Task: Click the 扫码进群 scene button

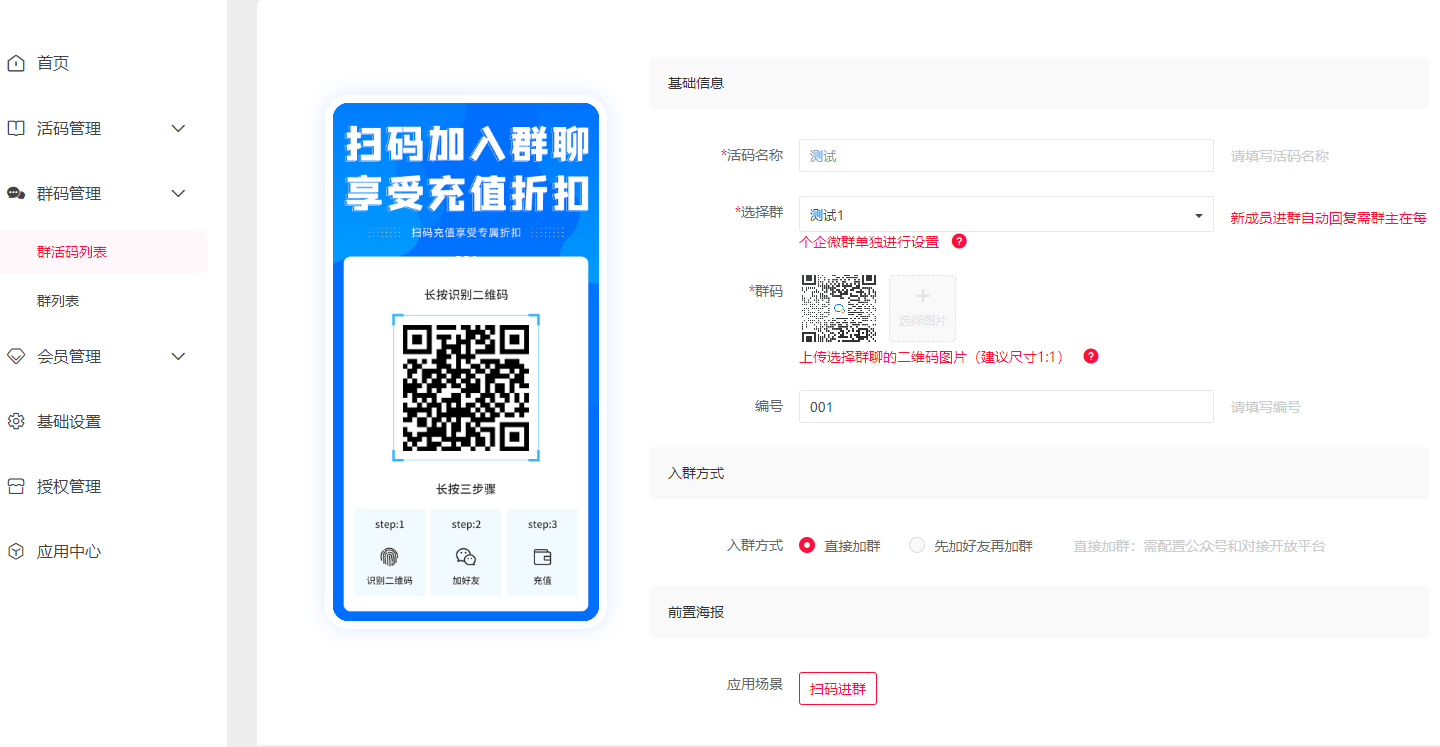Action: pyautogui.click(x=838, y=689)
